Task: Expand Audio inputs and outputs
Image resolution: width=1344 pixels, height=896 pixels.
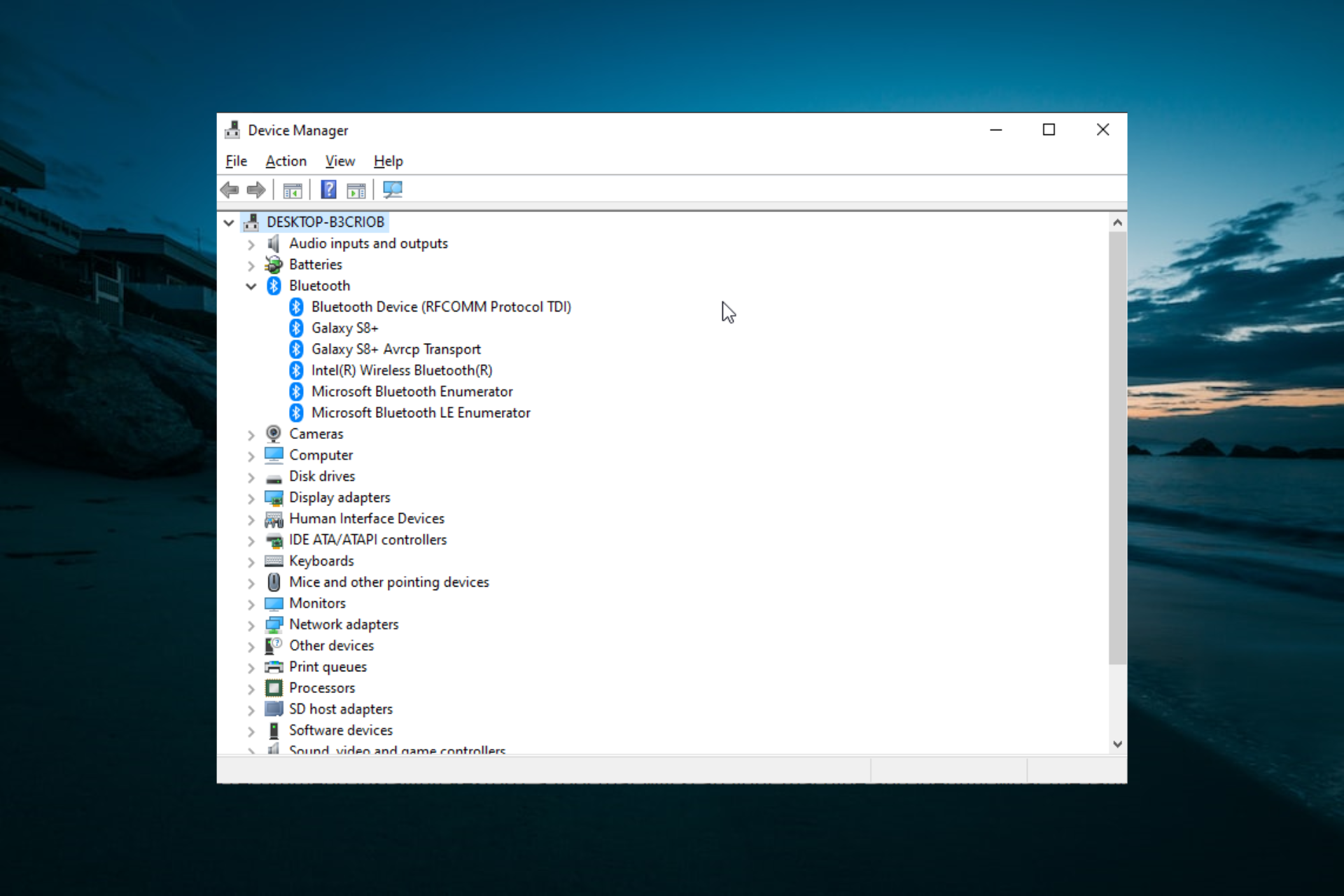Action: point(251,244)
